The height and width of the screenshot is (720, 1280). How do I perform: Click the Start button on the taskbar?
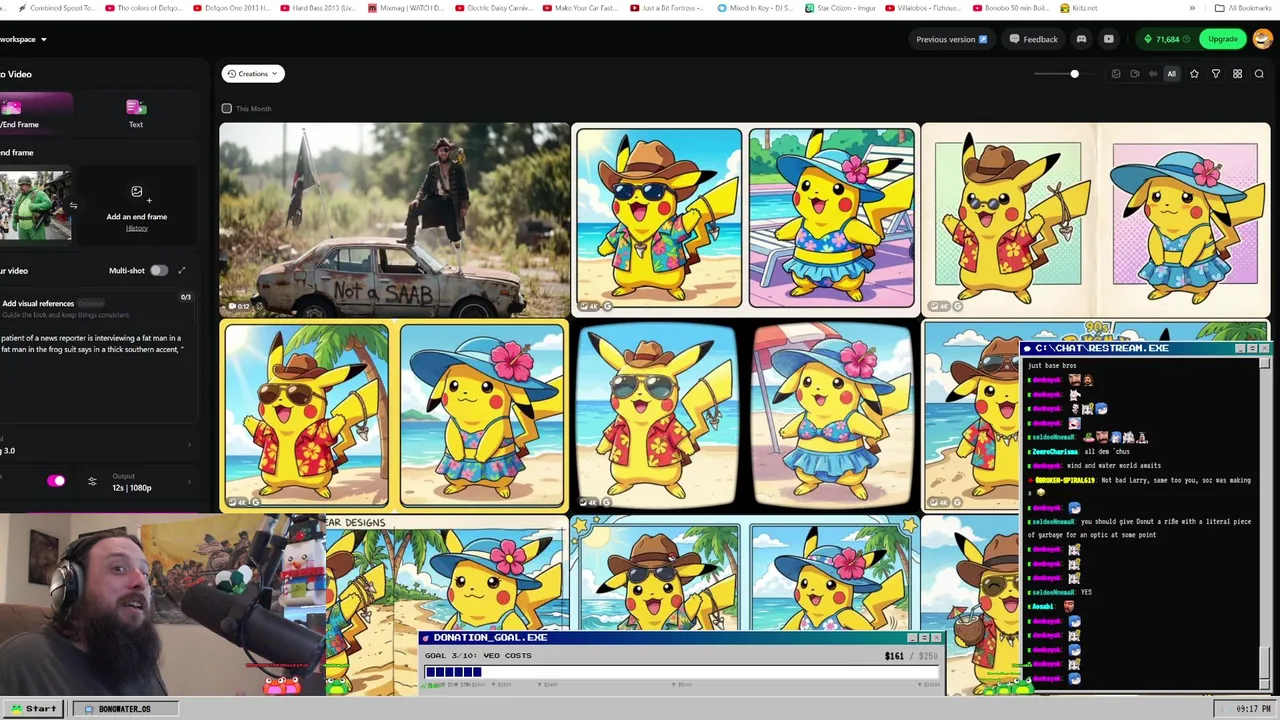tap(34, 709)
